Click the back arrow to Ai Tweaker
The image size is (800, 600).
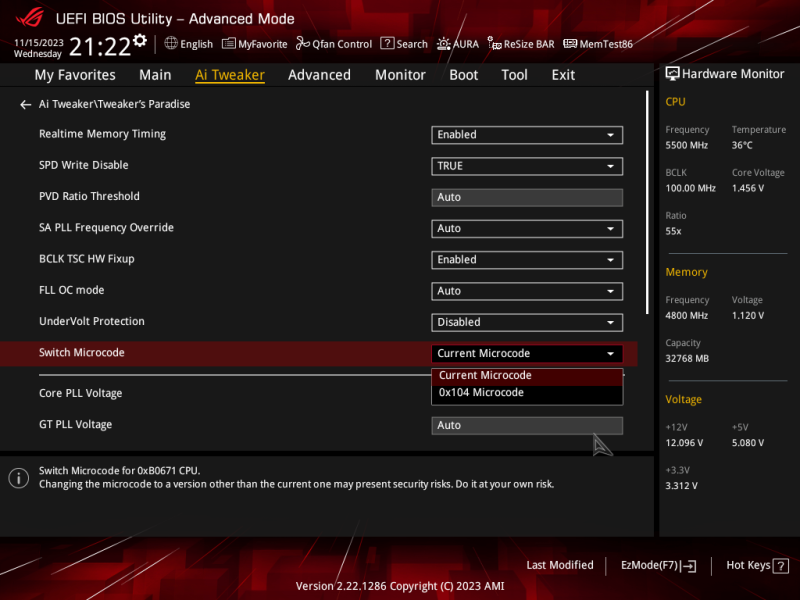[x=25, y=105]
